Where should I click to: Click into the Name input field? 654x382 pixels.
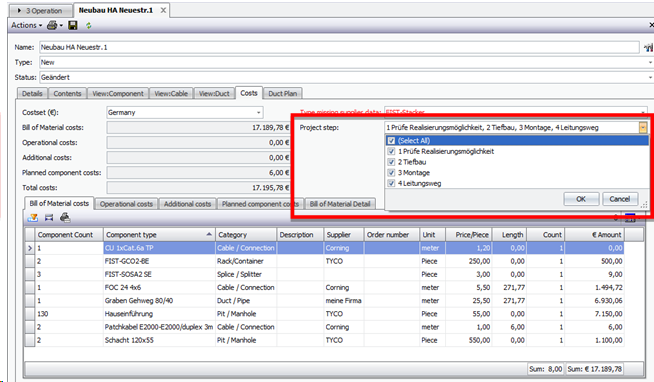(339, 47)
